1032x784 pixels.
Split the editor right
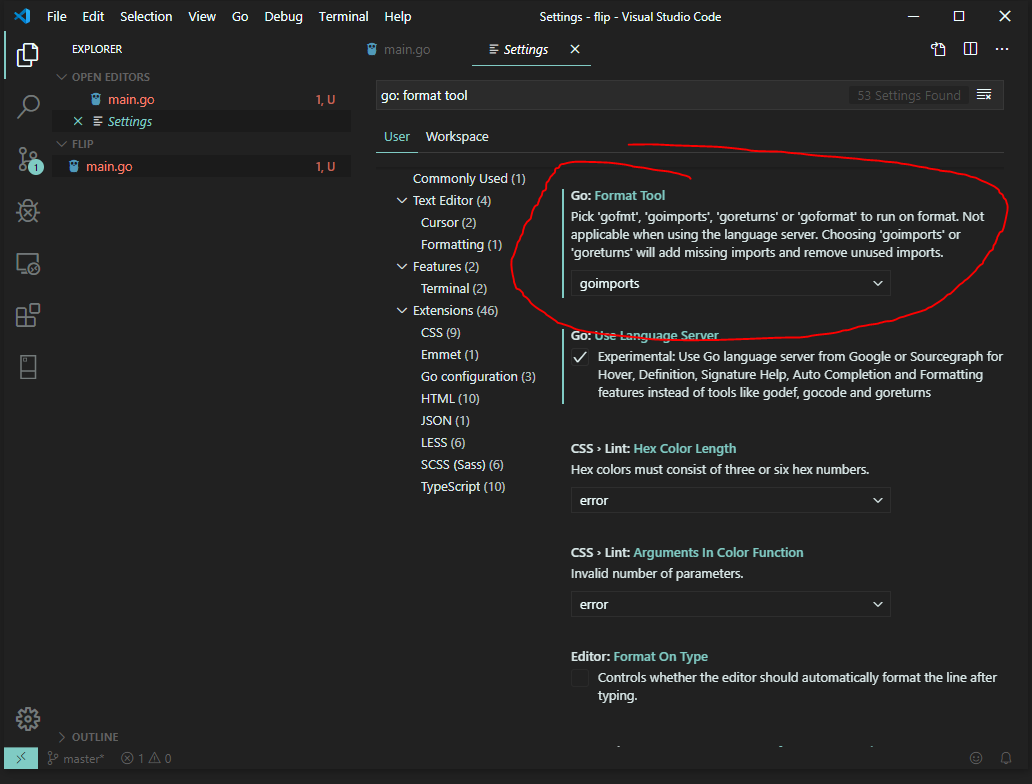click(970, 49)
